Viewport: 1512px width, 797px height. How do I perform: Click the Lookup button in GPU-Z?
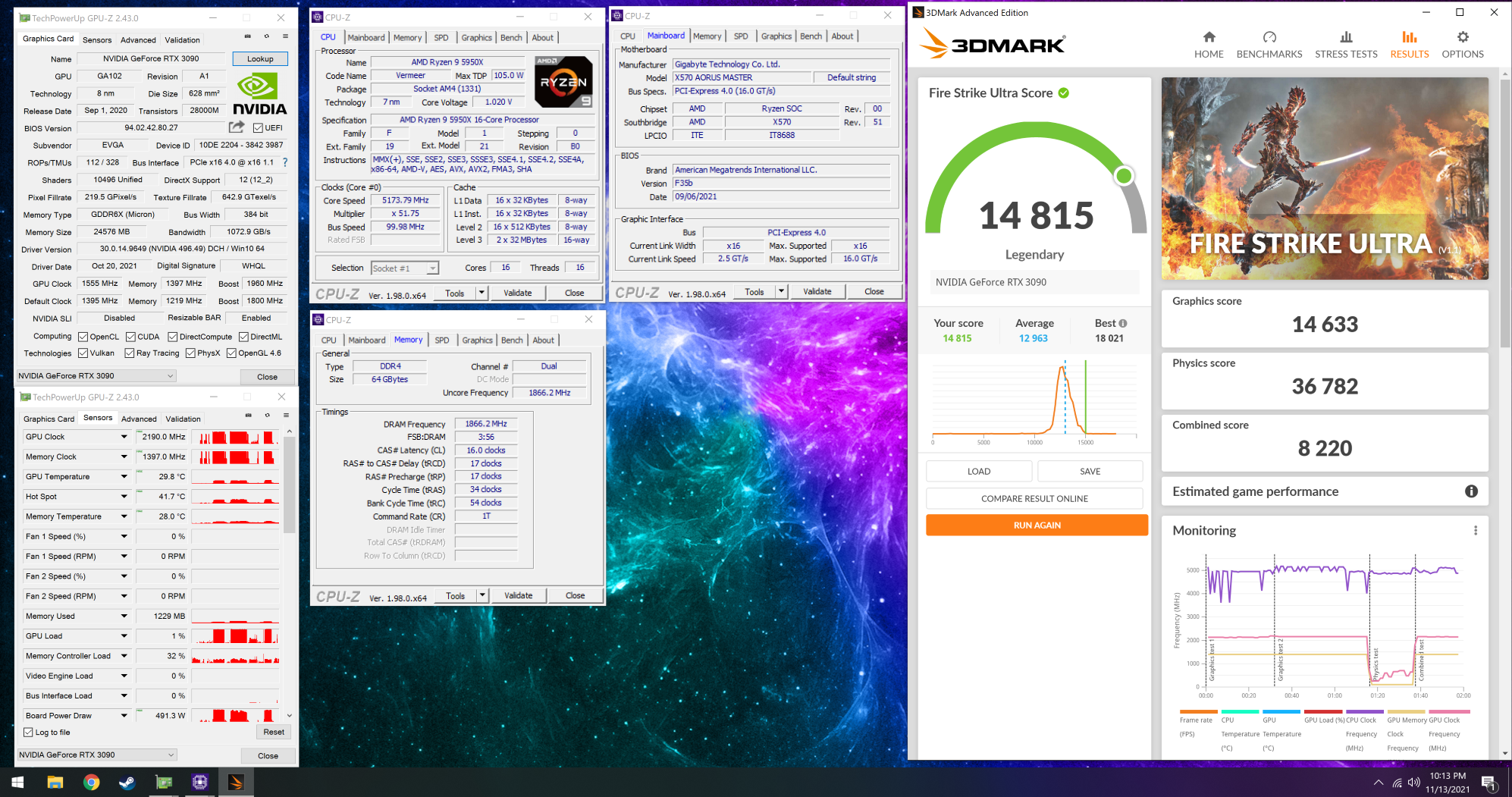[x=259, y=58]
